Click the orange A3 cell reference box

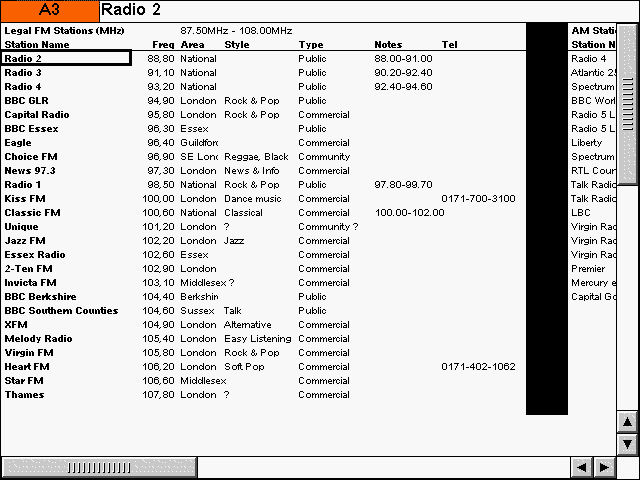coord(50,10)
